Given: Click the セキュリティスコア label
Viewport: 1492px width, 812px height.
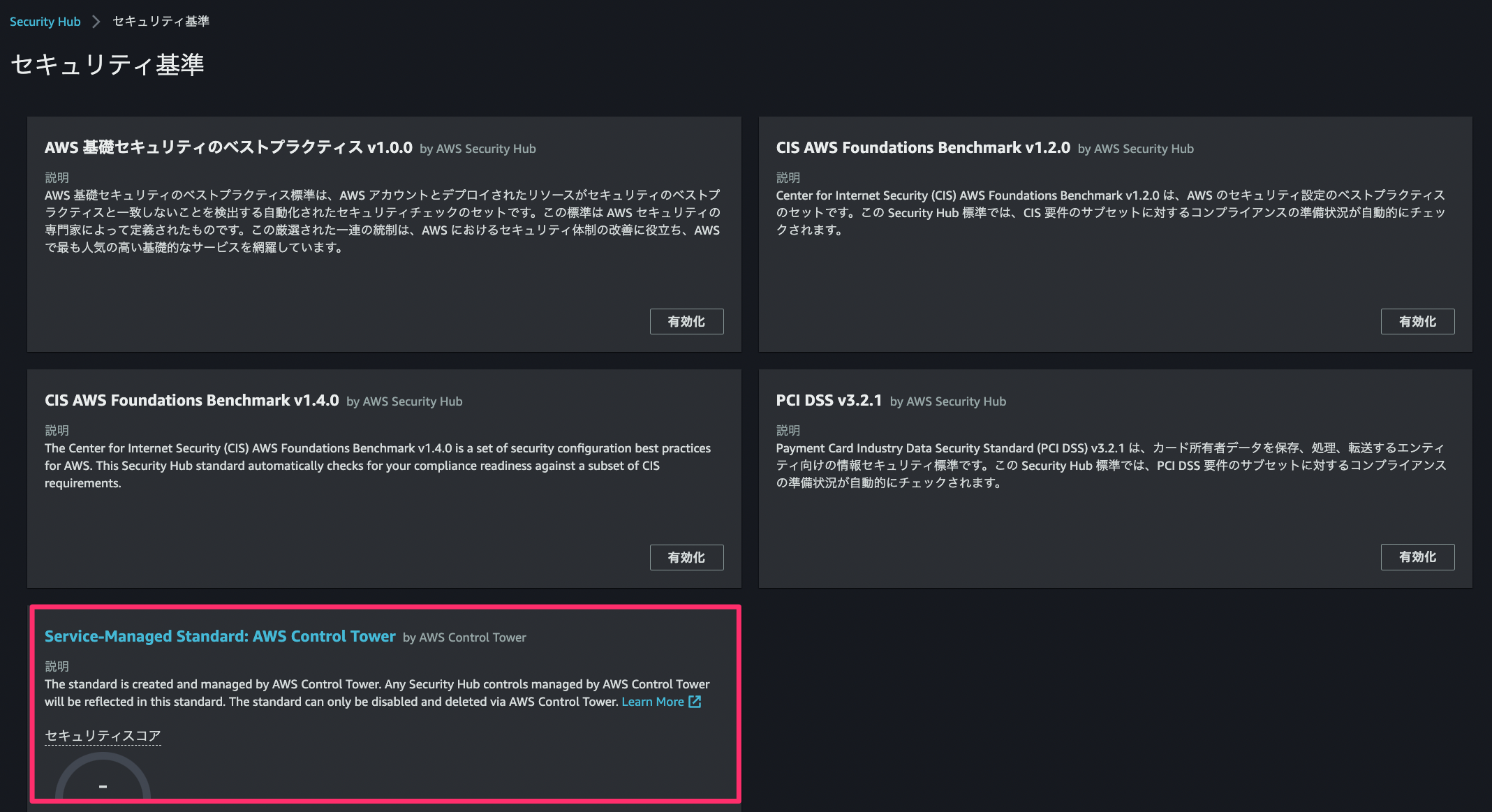Looking at the screenshot, I should (x=103, y=735).
